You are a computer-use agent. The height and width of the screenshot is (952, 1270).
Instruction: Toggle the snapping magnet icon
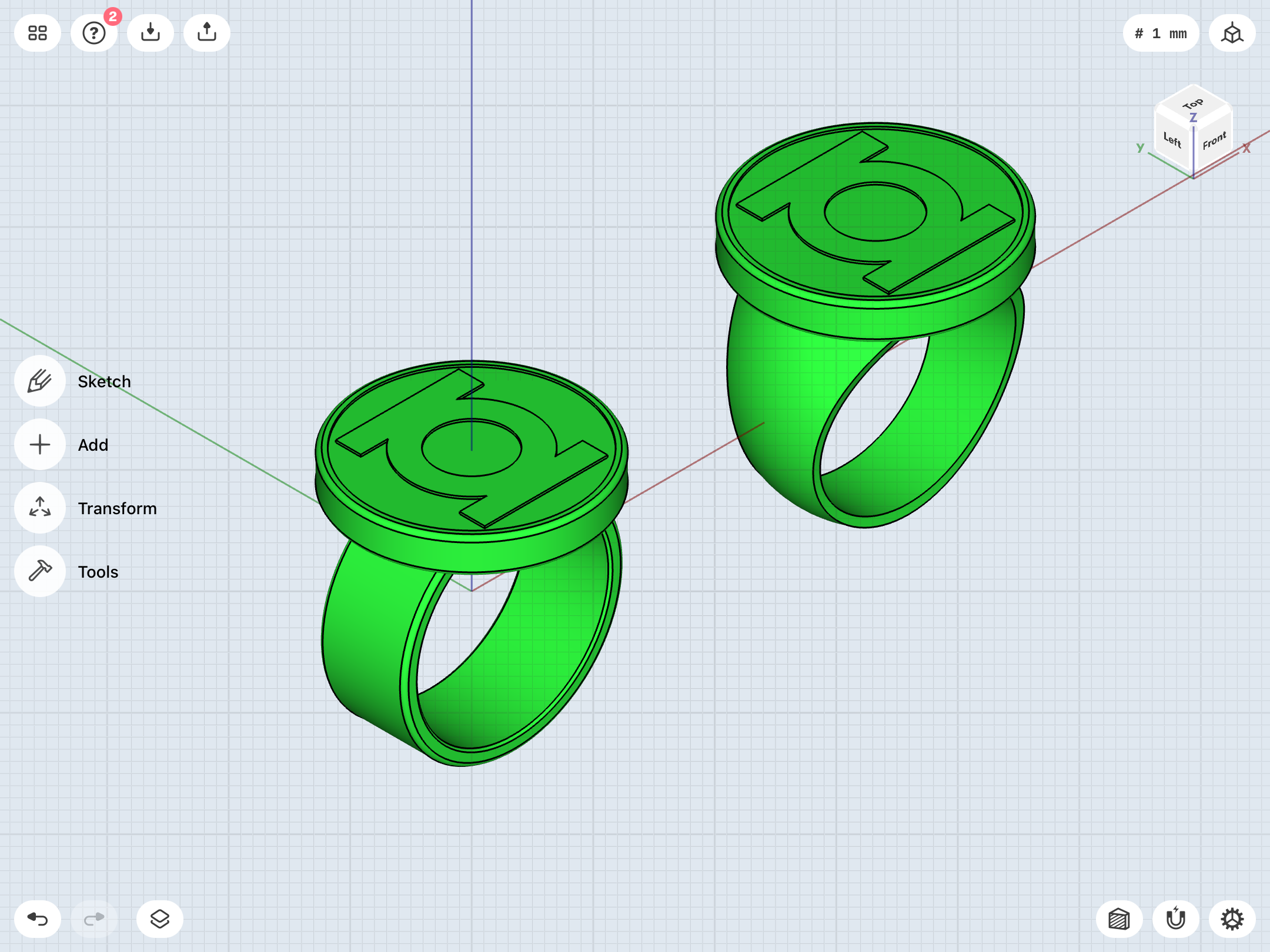tap(1176, 919)
